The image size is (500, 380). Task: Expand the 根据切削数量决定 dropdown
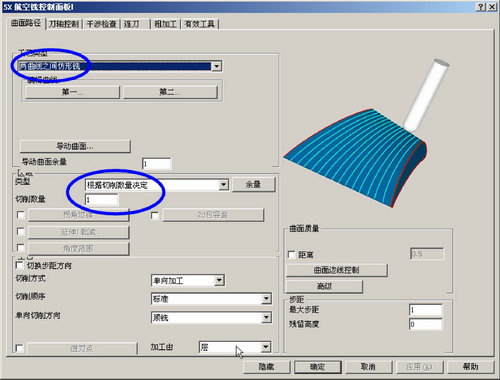tap(224, 184)
